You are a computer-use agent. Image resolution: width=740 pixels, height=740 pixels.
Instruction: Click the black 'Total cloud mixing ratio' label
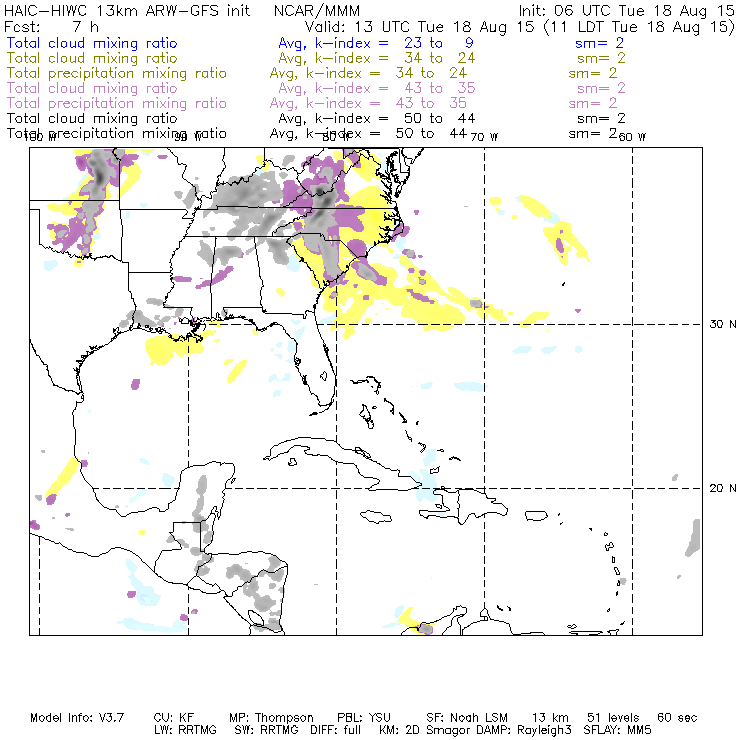click(92, 118)
